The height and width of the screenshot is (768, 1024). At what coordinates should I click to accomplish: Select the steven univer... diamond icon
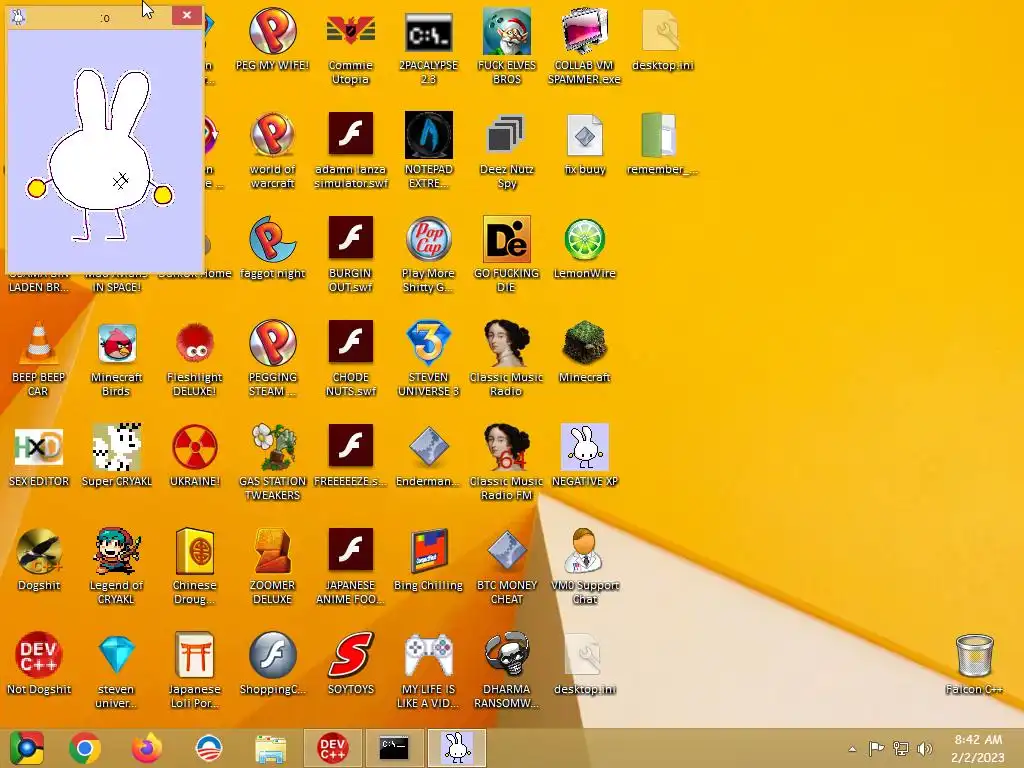point(117,654)
